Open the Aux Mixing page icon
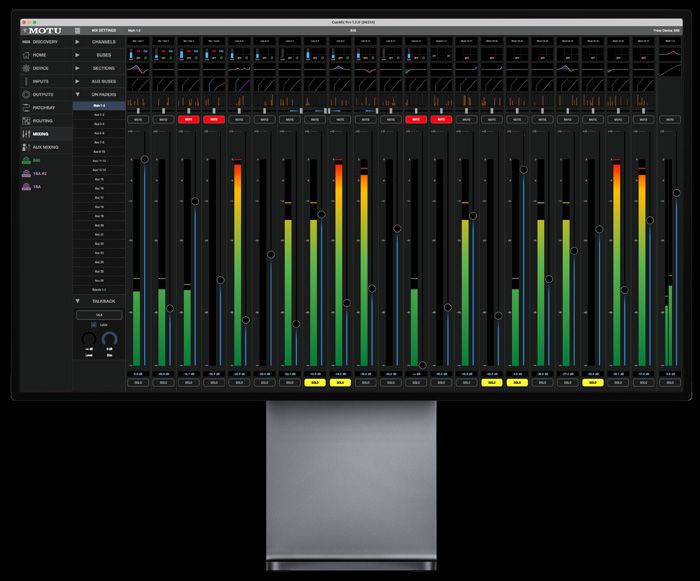 tap(25, 147)
